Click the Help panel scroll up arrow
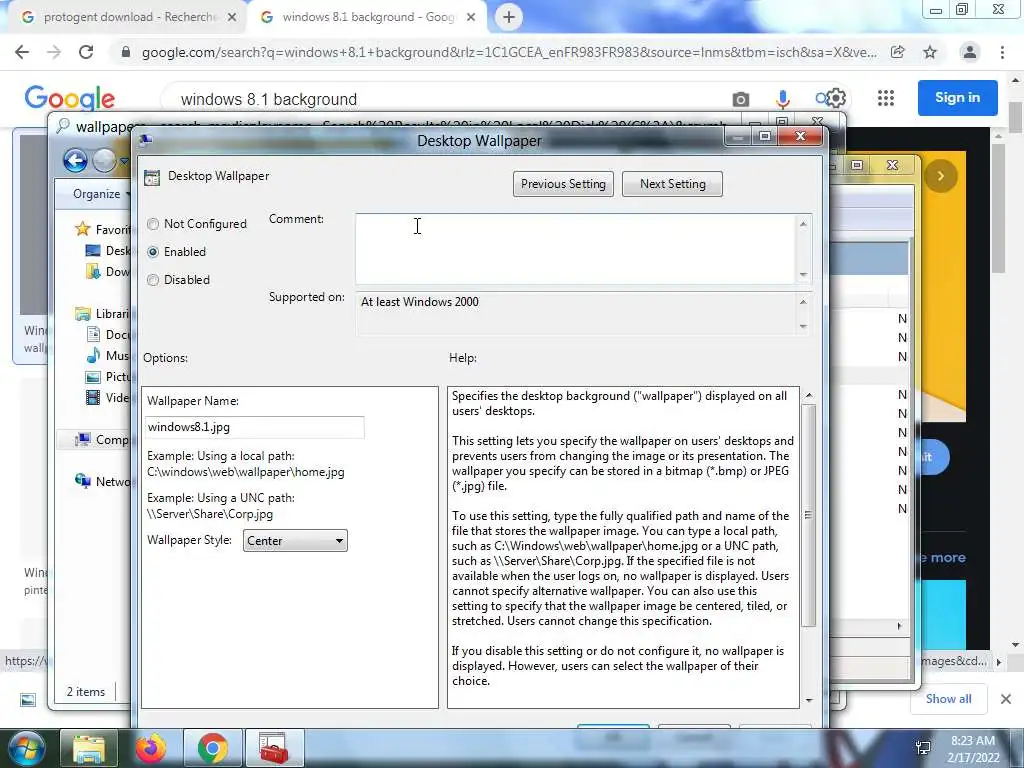 (809, 396)
